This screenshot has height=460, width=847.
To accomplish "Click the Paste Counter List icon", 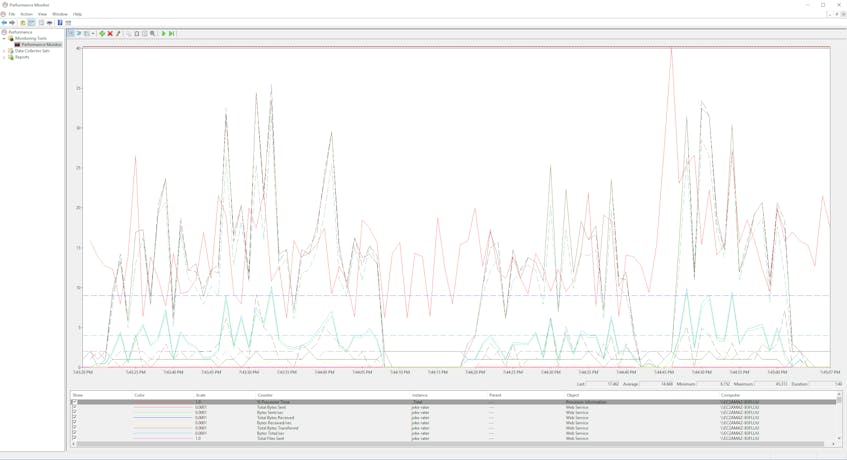I will coord(137,33).
